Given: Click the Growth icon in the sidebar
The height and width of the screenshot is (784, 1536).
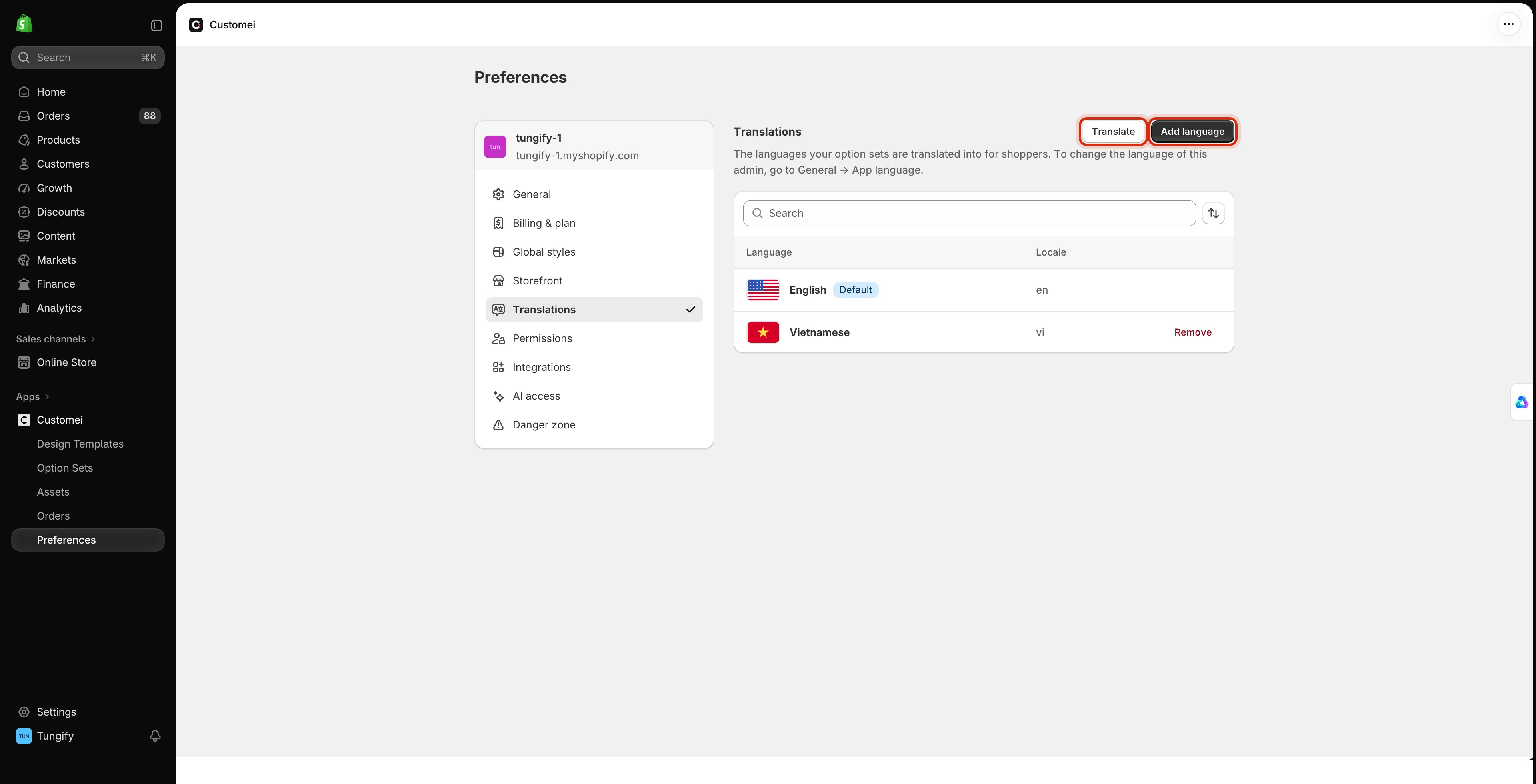Looking at the screenshot, I should (24, 188).
